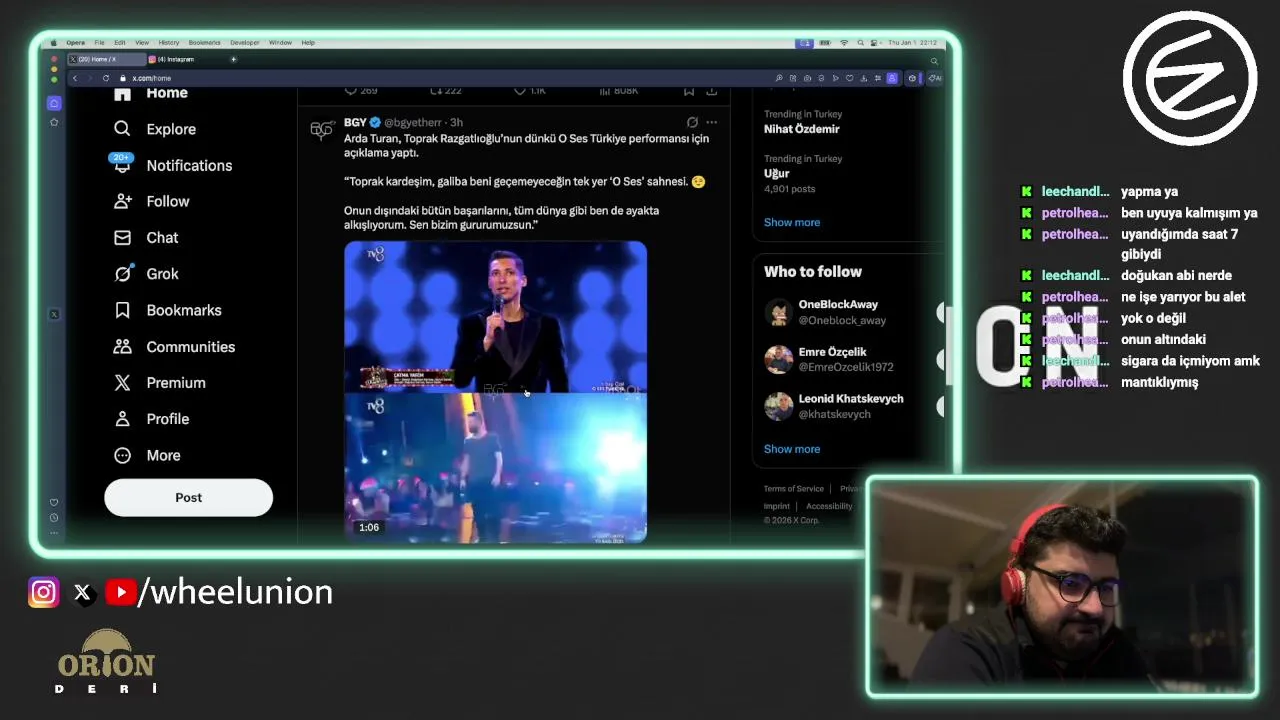Click the reply icon showing 269

pos(350,91)
